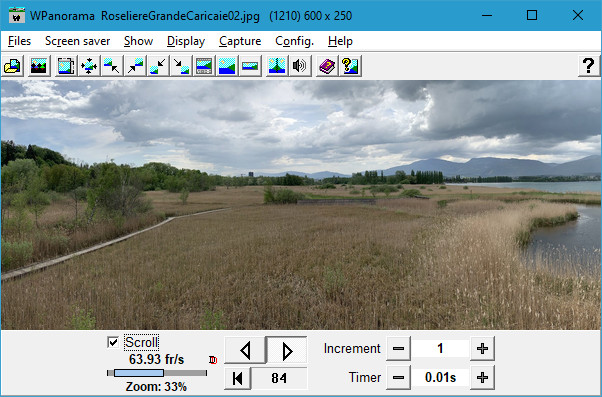
Task: Open the Capture menu
Action: point(240,41)
